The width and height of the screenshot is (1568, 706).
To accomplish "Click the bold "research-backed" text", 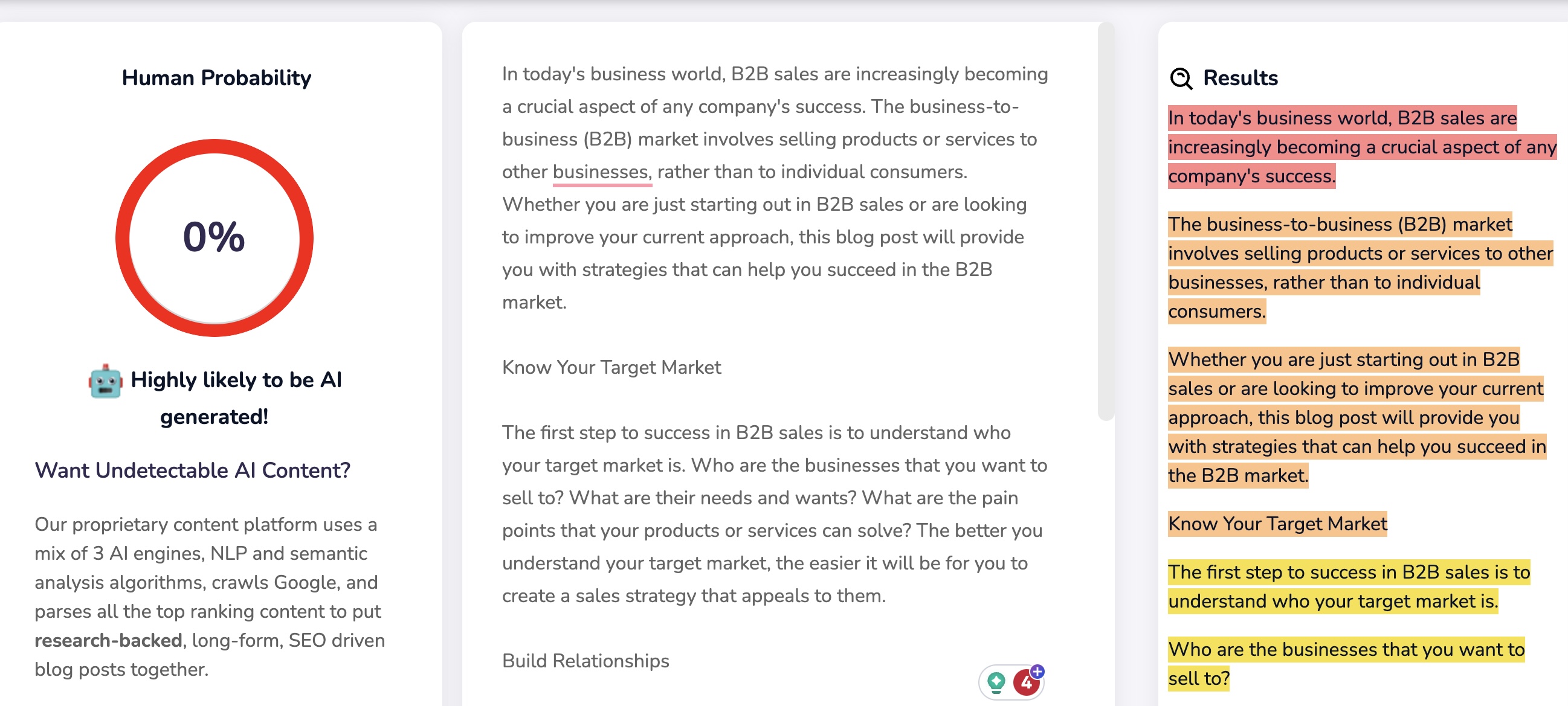I will pos(108,640).
